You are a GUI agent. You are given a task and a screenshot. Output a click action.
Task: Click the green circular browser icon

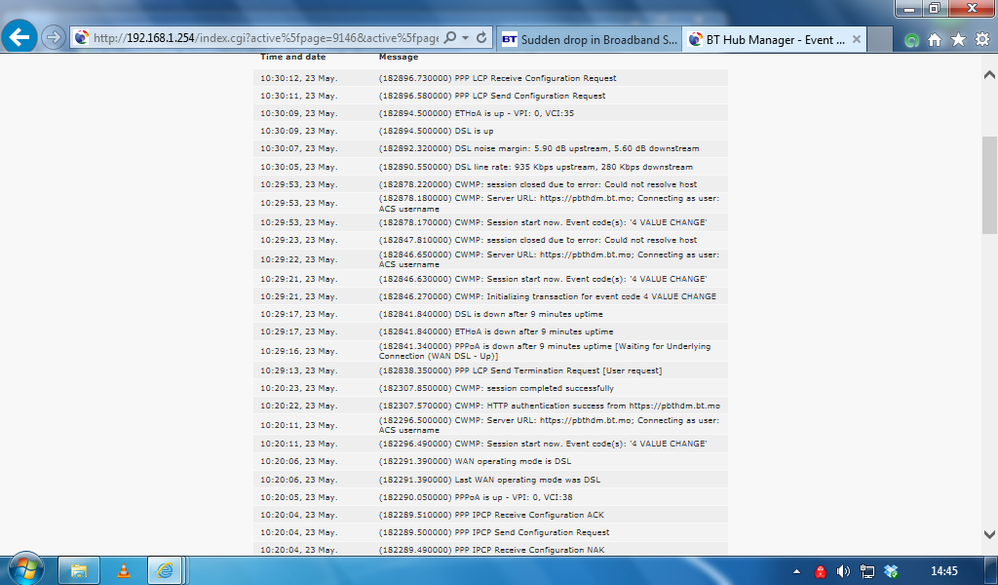pyautogui.click(x=911, y=40)
